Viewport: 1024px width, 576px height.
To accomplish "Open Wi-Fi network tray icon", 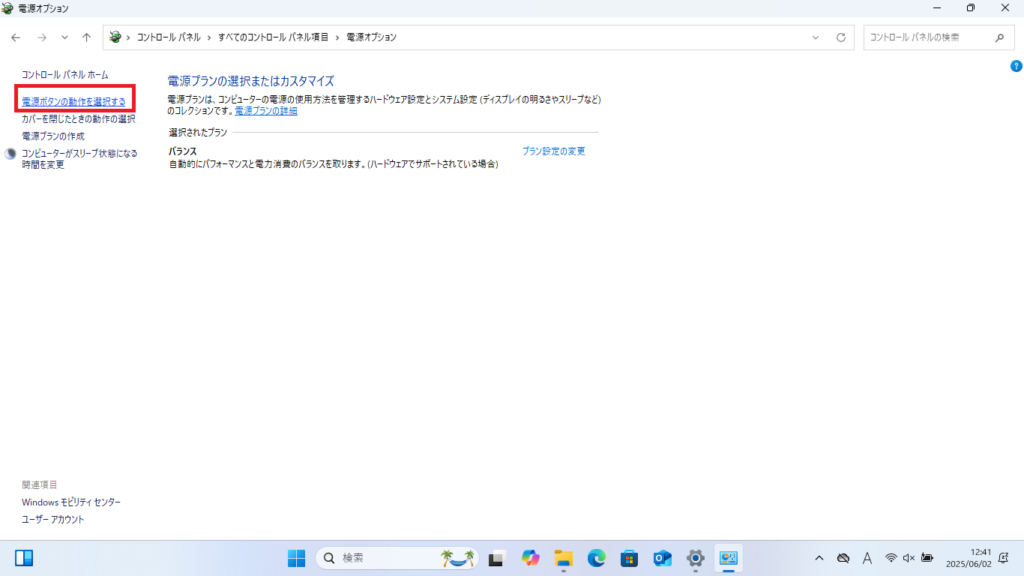I will (x=891, y=558).
